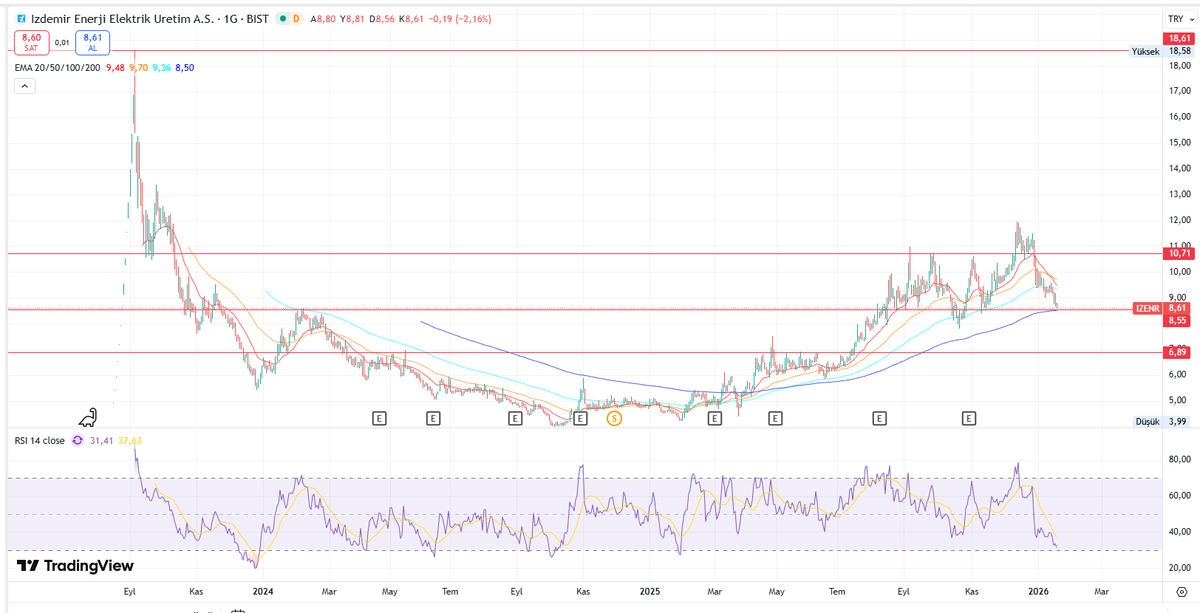Image resolution: width=1200 pixels, height=613 pixels.
Task: Click the cyan EMA value 9,36
Action: tap(161, 67)
